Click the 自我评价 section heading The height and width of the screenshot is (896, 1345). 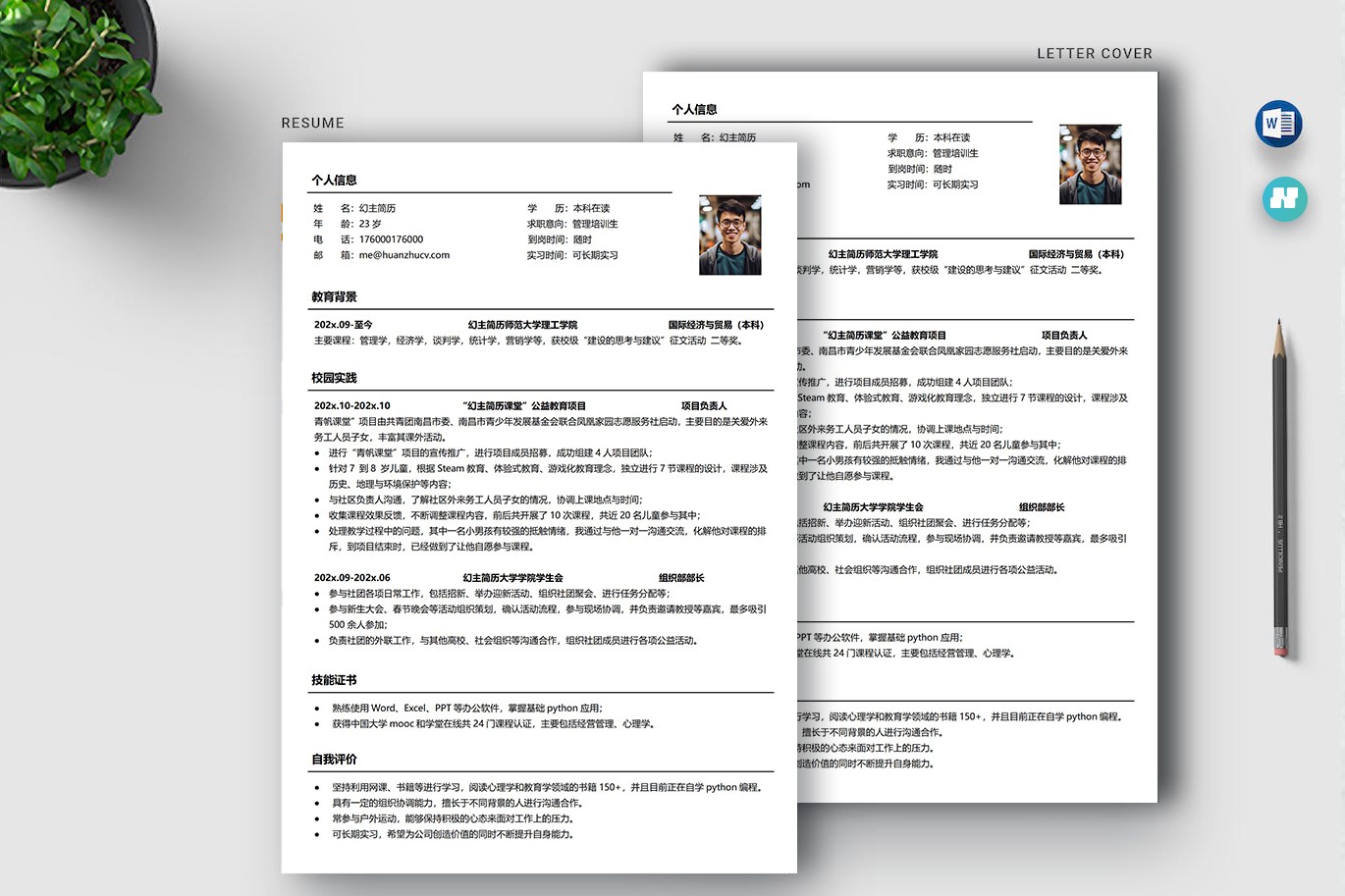334,760
